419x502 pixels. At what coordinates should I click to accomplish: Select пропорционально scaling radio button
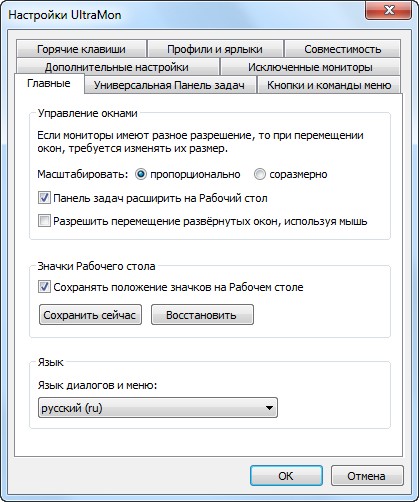(141, 174)
